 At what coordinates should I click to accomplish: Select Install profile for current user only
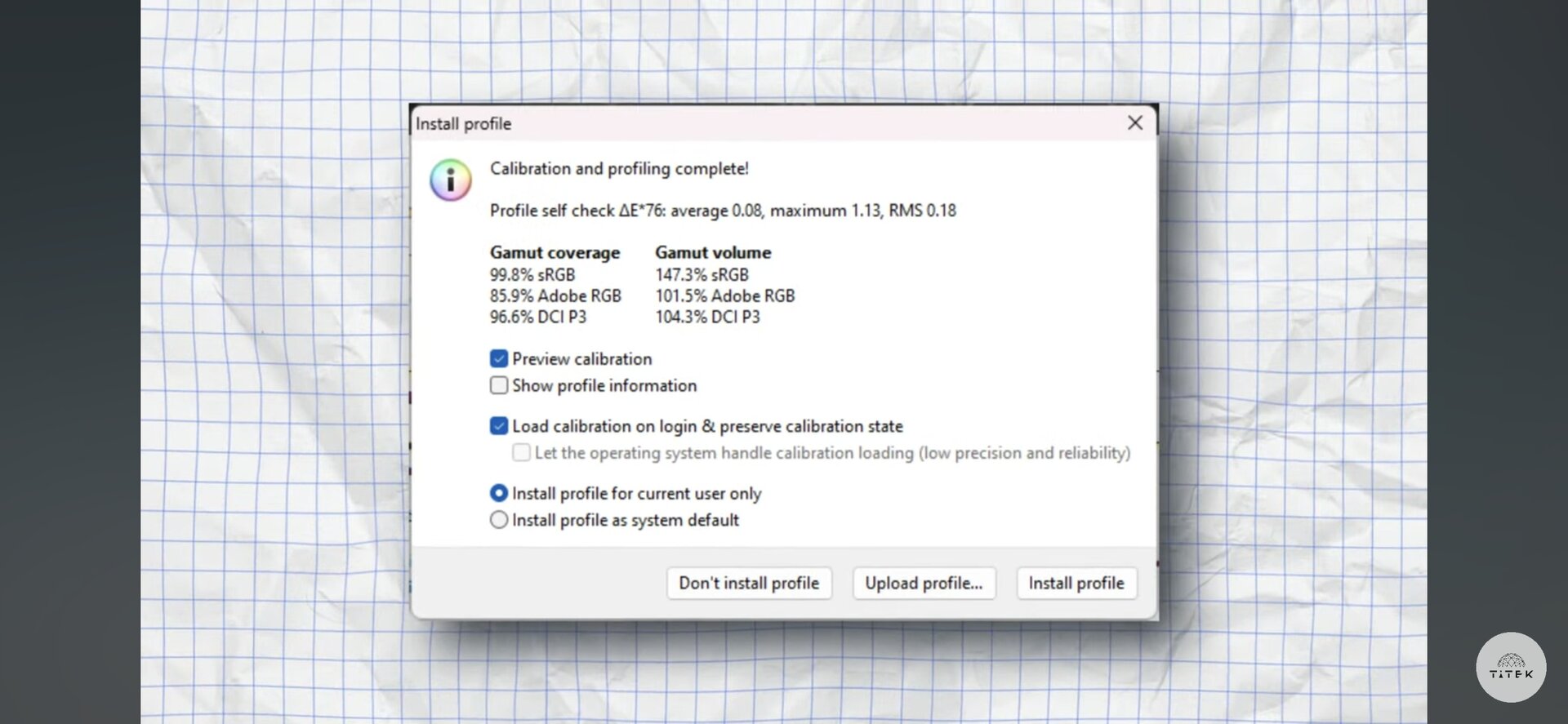click(x=499, y=494)
